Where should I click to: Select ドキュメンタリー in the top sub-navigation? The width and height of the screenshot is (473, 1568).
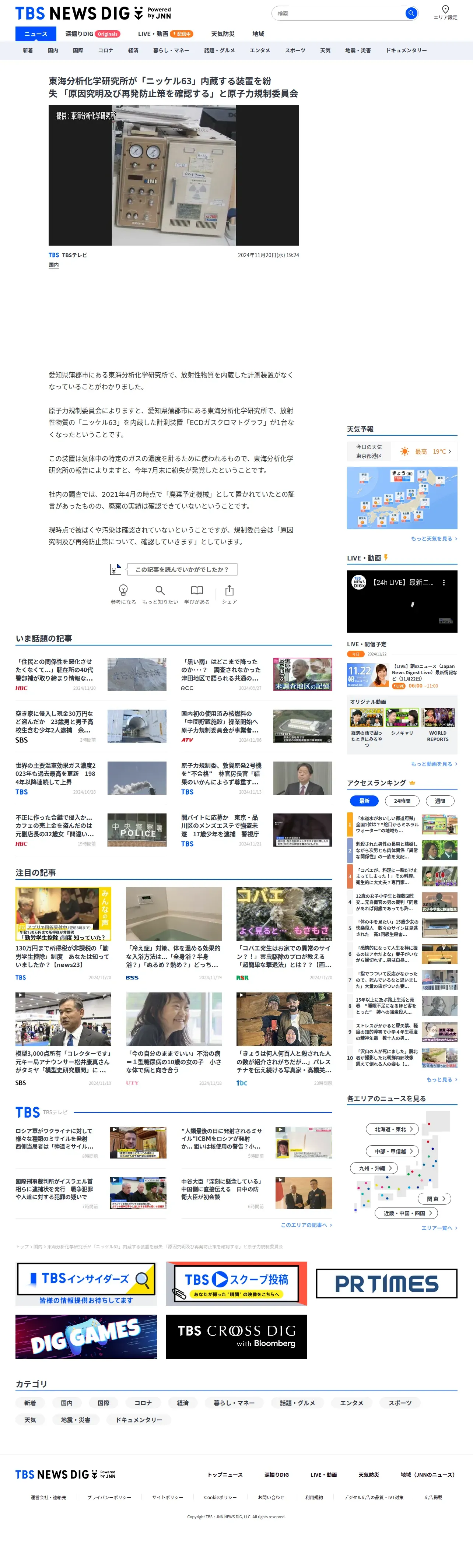(x=406, y=50)
